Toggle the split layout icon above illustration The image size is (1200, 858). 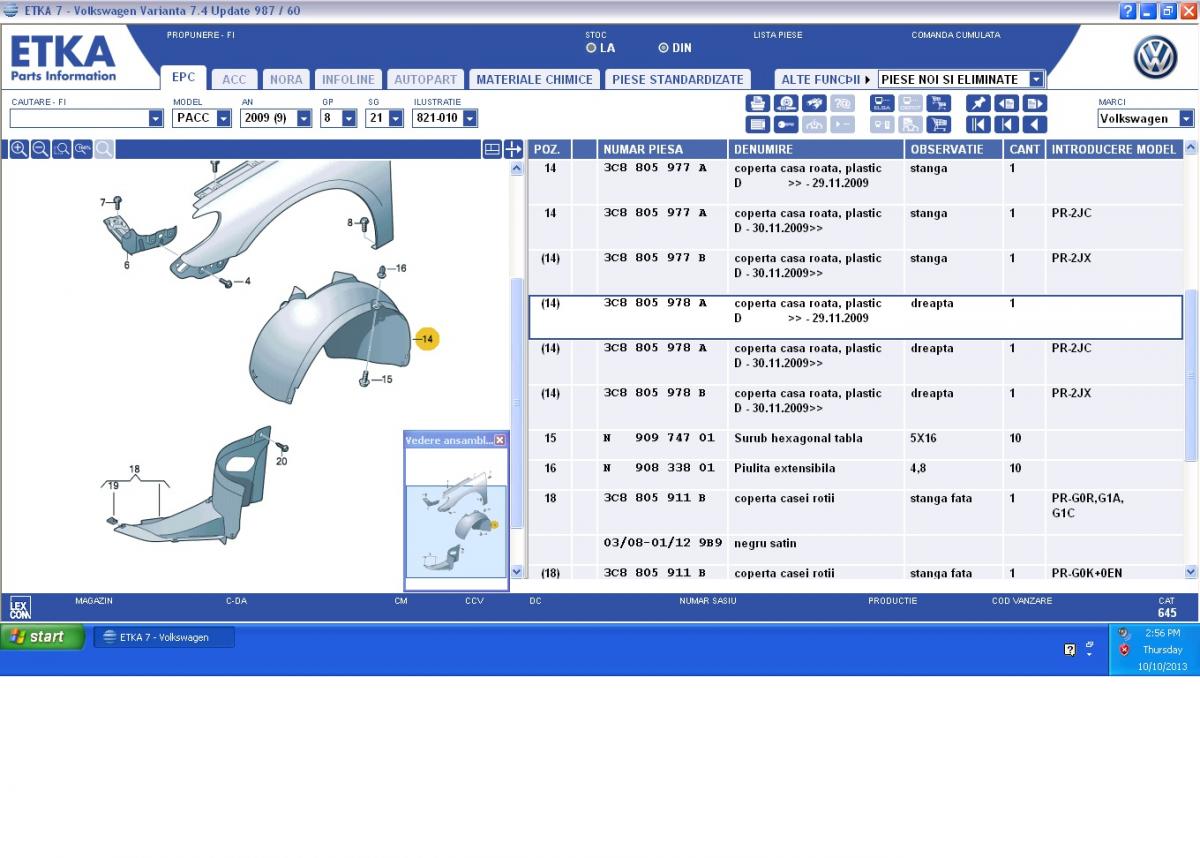point(492,149)
